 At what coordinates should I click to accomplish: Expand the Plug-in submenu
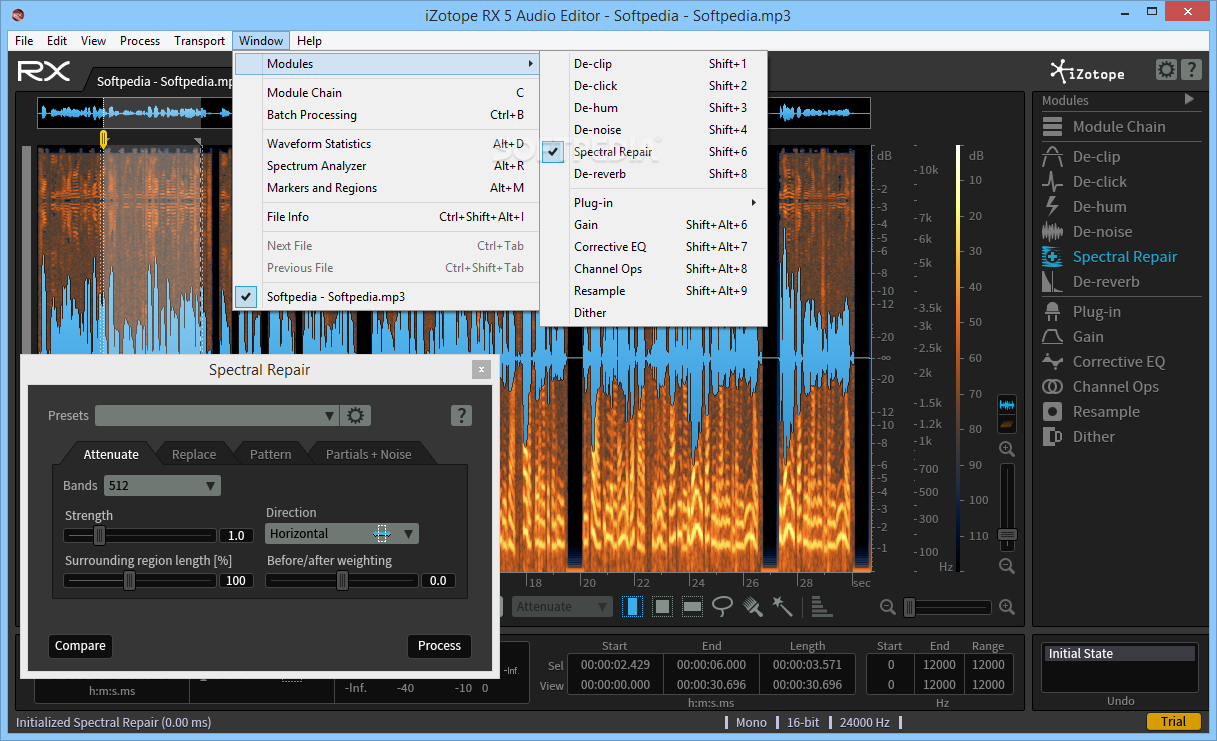[653, 203]
